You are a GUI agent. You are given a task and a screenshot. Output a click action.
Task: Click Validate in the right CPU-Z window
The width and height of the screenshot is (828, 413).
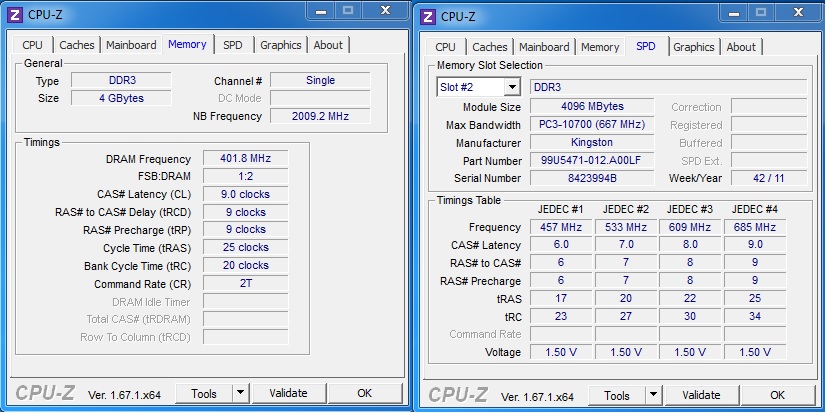pyautogui.click(x=701, y=395)
